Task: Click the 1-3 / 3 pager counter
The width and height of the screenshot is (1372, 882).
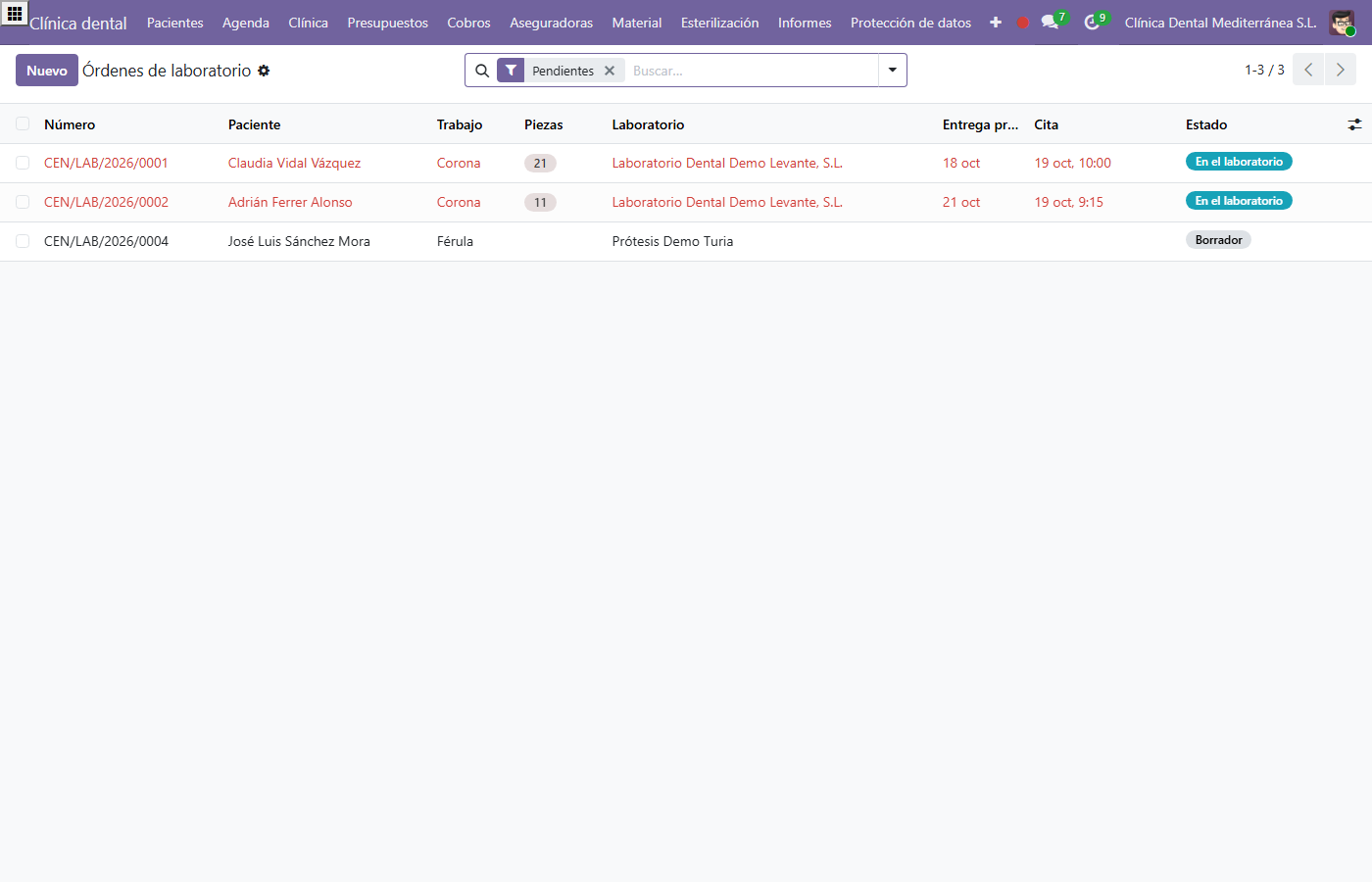Action: pyautogui.click(x=1264, y=70)
